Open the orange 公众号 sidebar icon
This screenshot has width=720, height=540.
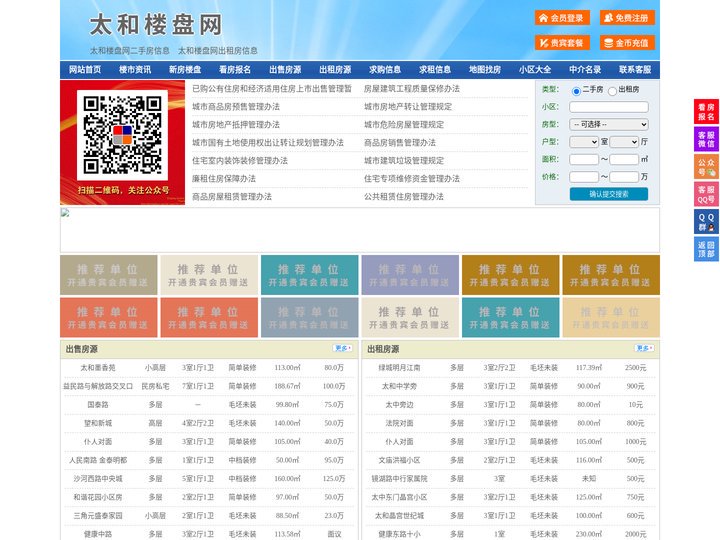706,167
